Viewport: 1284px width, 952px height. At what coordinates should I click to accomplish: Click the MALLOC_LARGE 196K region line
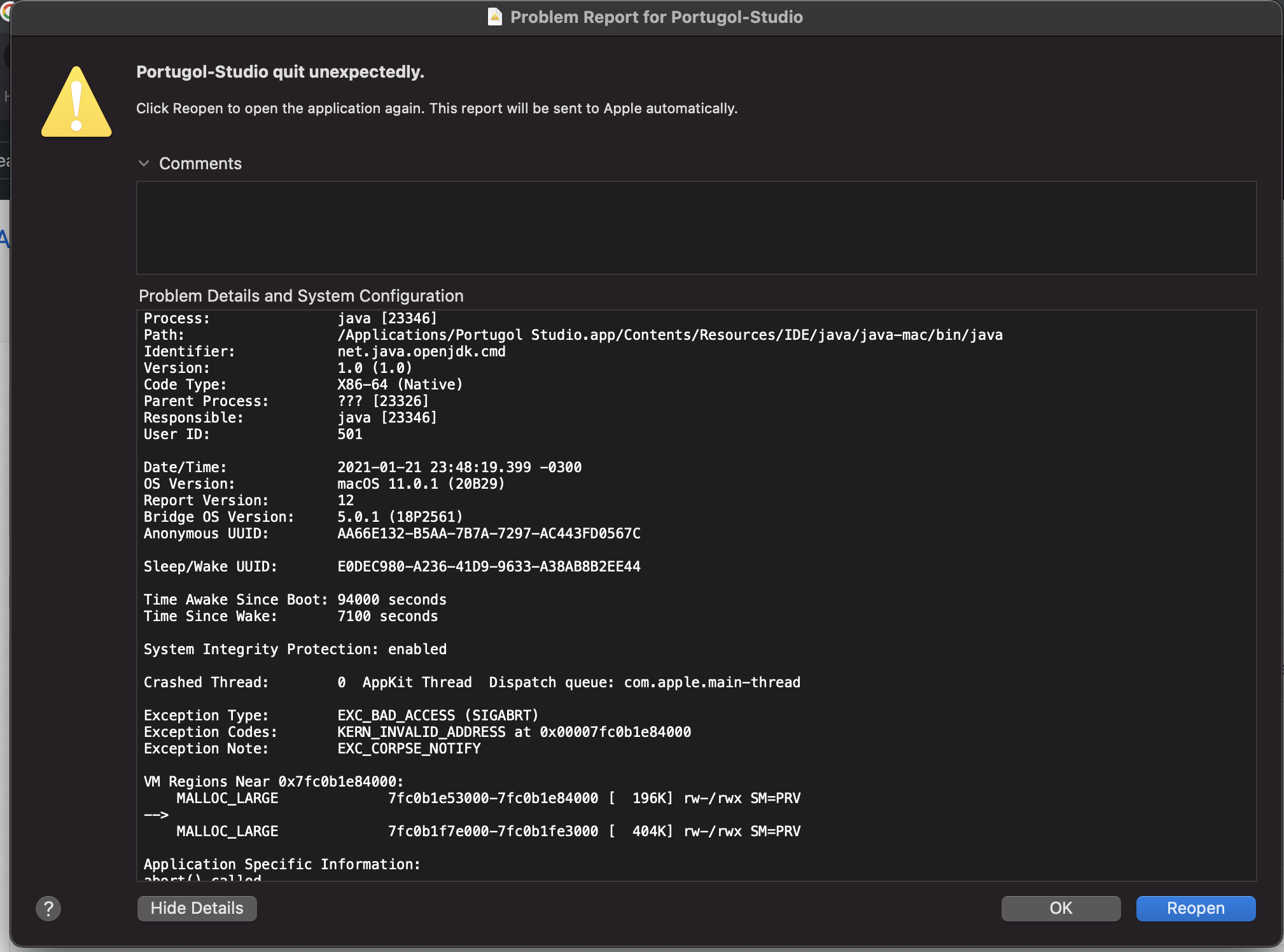coord(488,798)
